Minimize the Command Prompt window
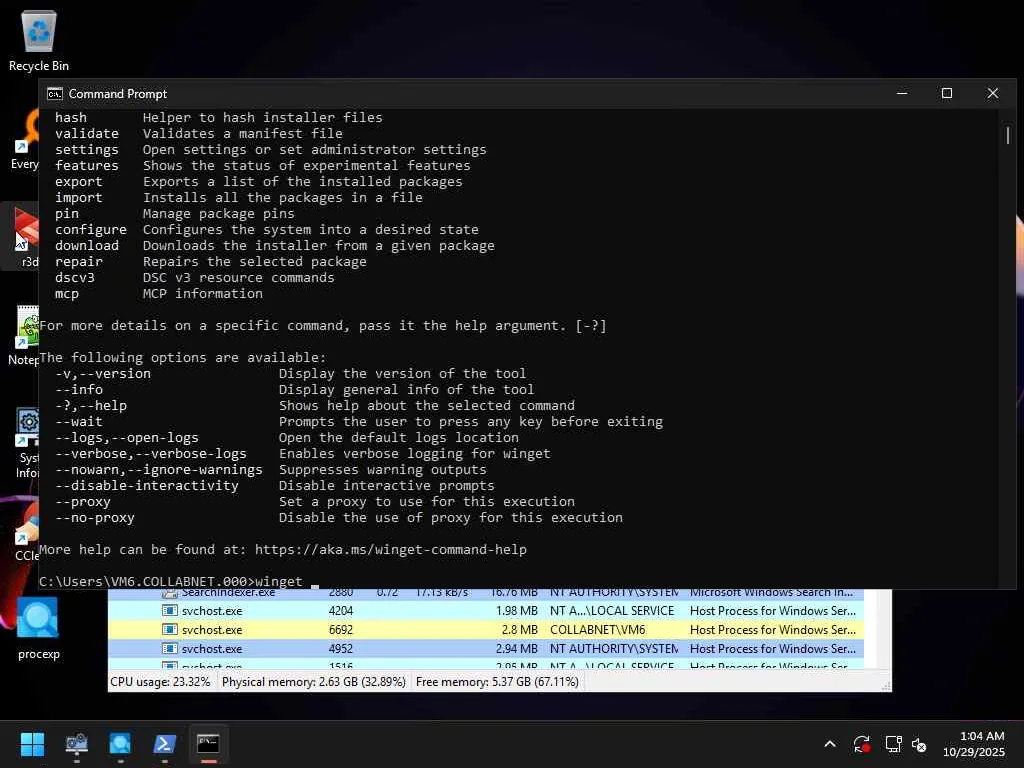 [x=902, y=93]
